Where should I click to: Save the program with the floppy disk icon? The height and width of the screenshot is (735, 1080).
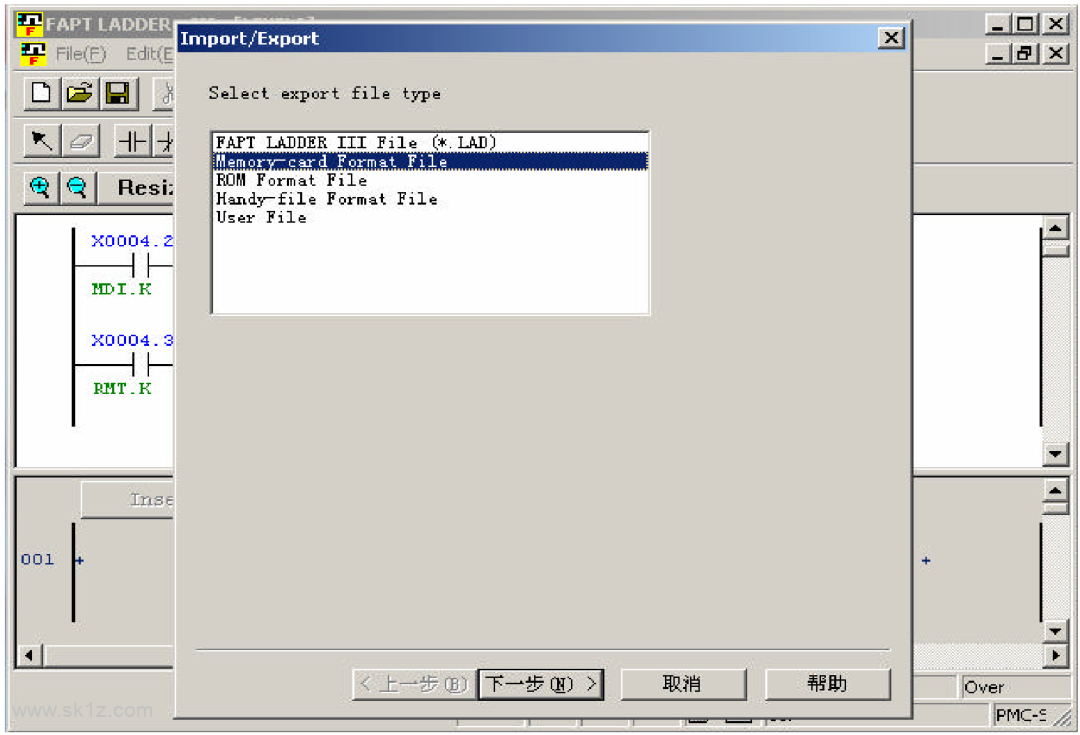point(118,93)
